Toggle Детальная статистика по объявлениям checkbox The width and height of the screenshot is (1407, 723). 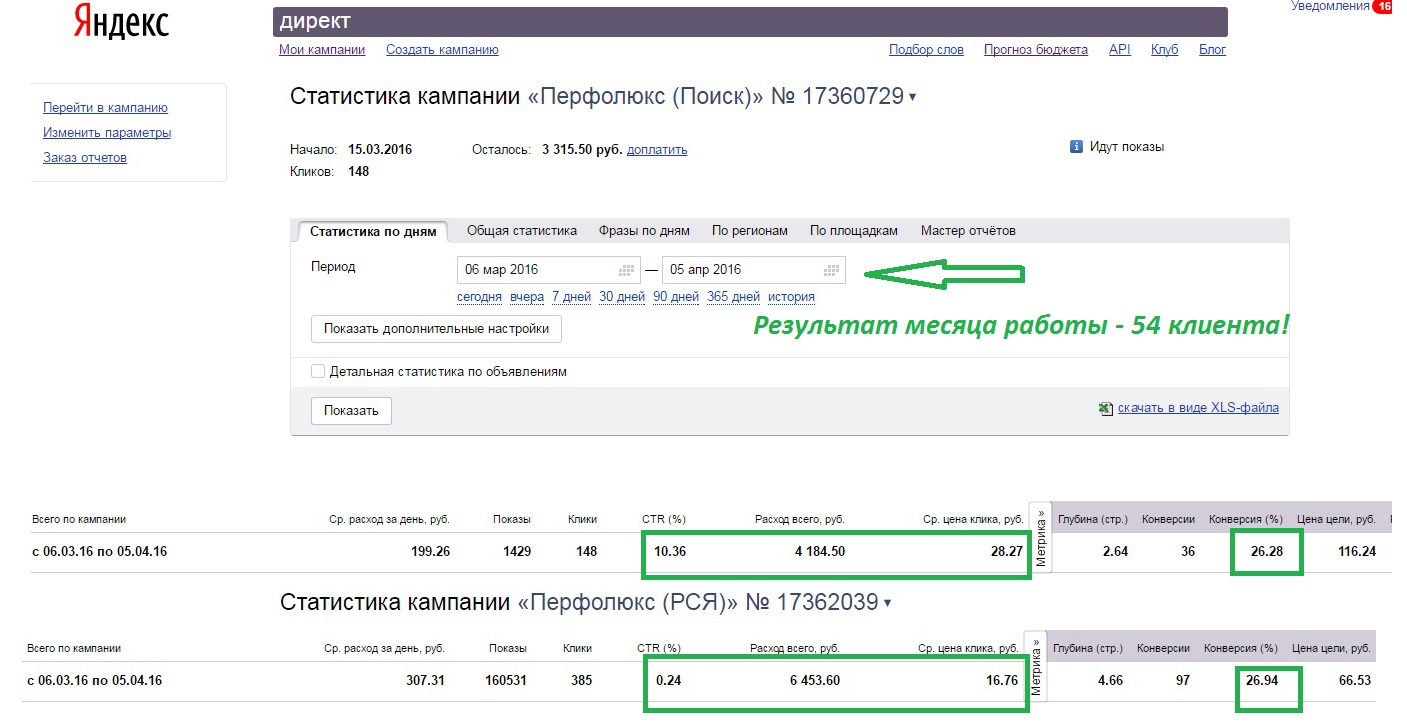[x=318, y=371]
